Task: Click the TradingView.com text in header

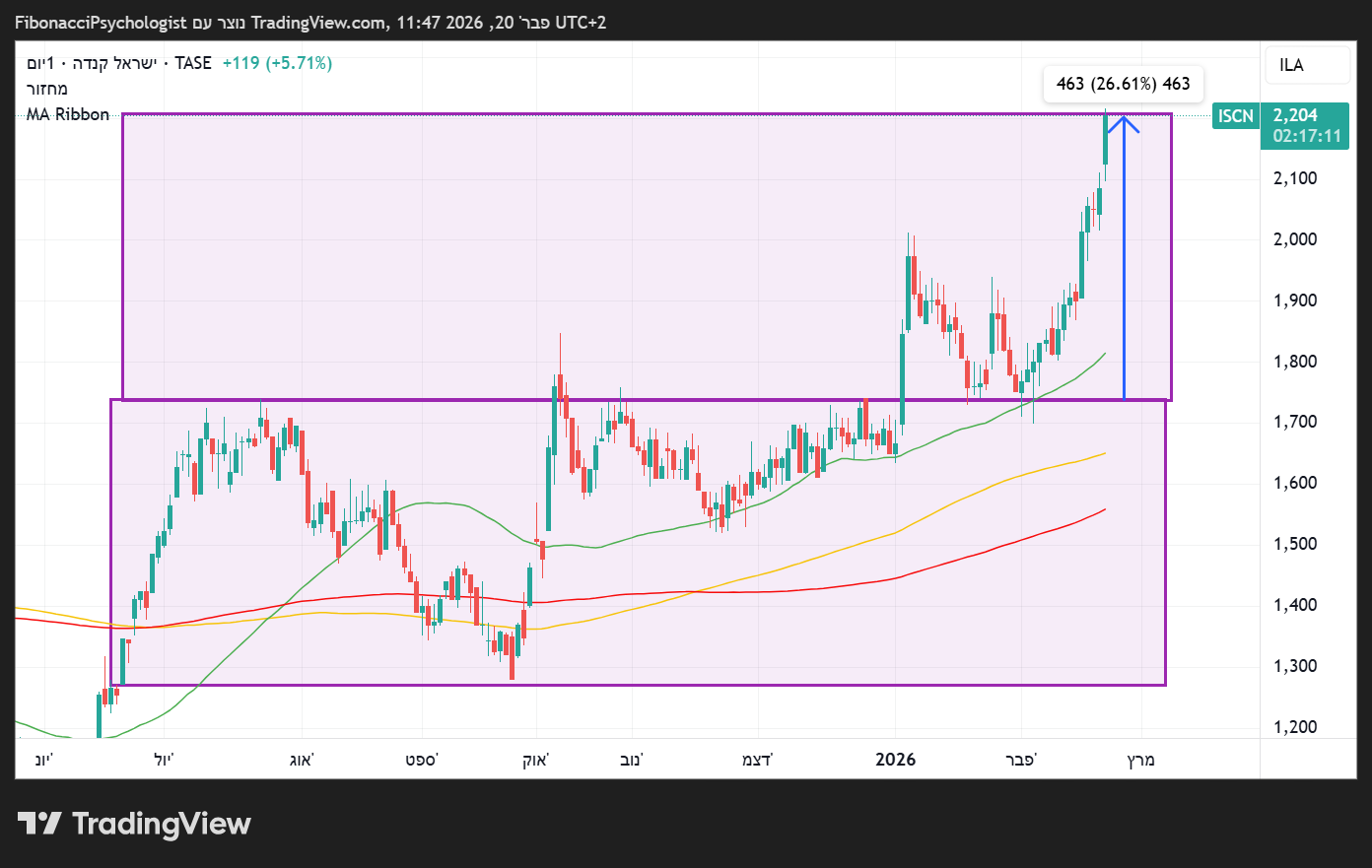Action: 319,23
